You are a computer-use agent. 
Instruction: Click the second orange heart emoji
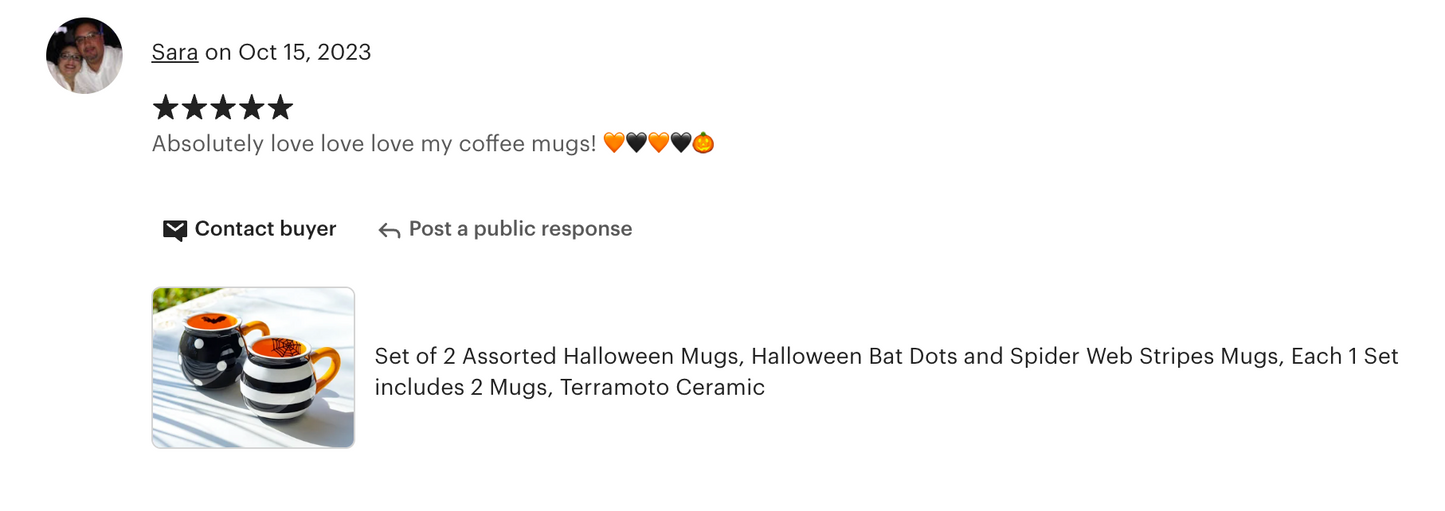click(x=658, y=144)
